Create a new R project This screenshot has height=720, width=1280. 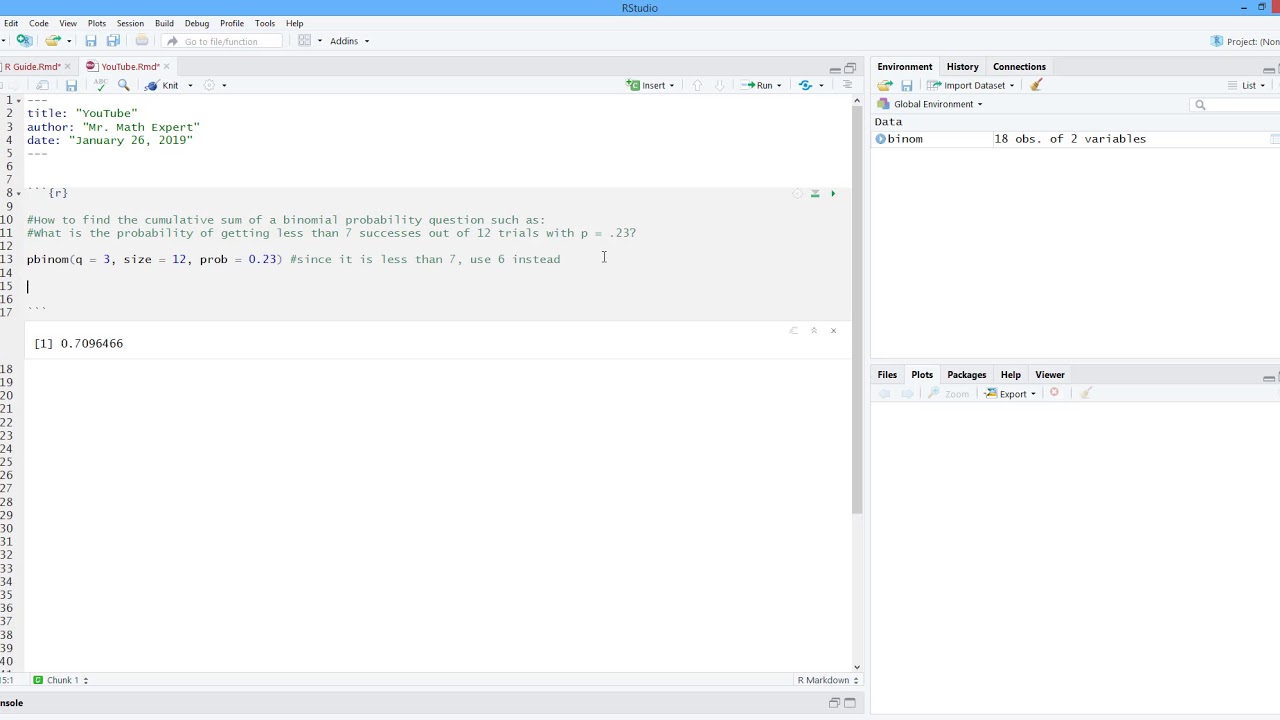(24, 41)
